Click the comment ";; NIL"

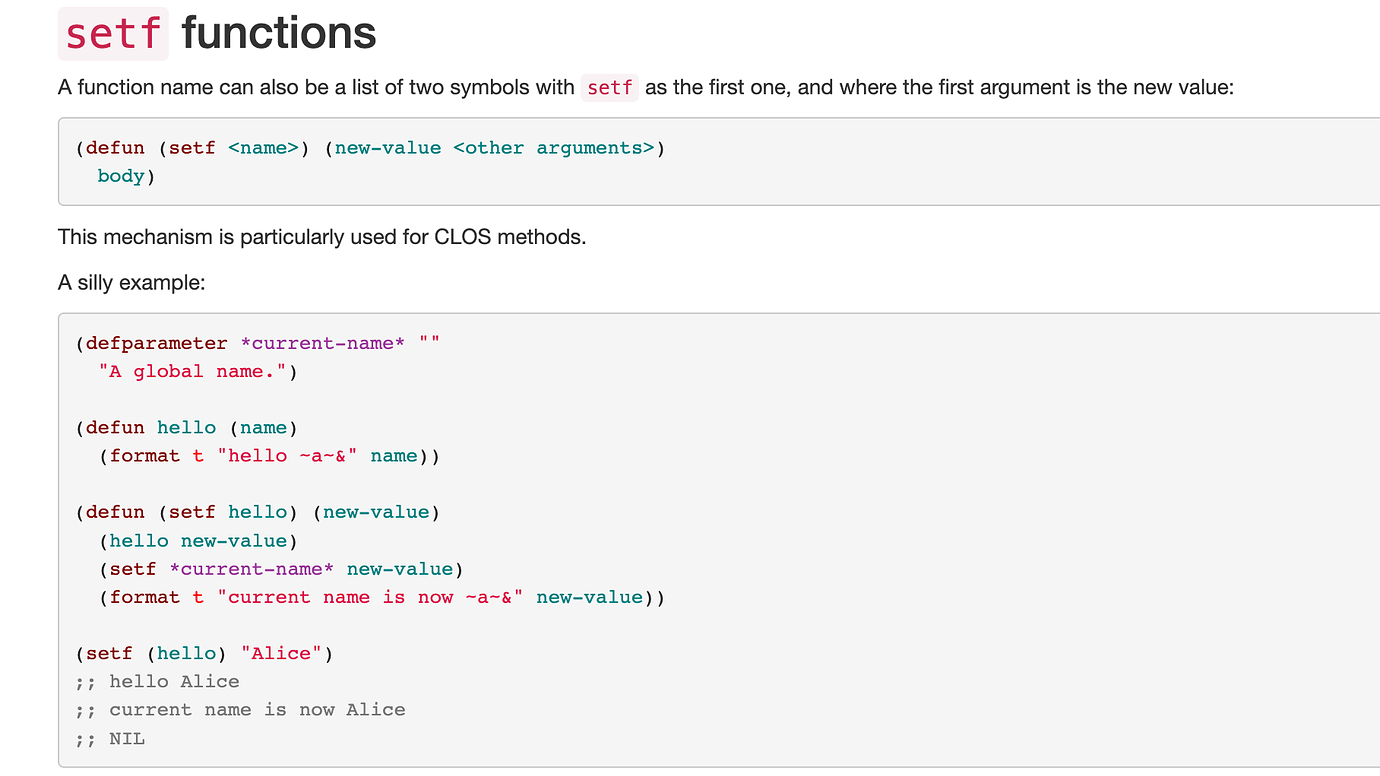110,739
